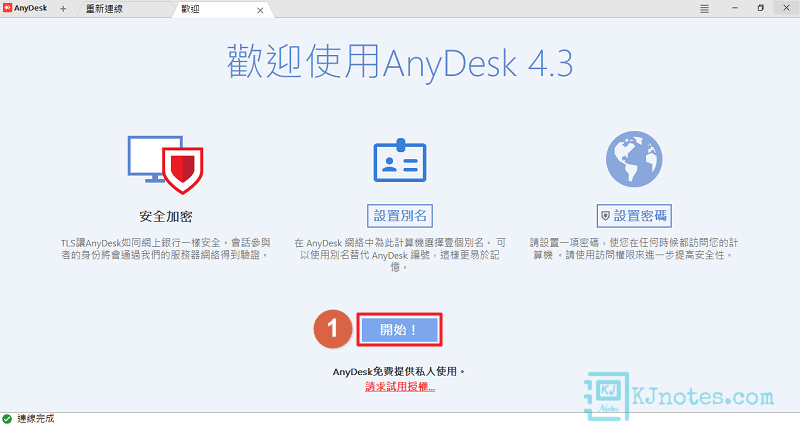Click the 連線完成 status text
This screenshot has height=426, width=800.
pos(36,417)
